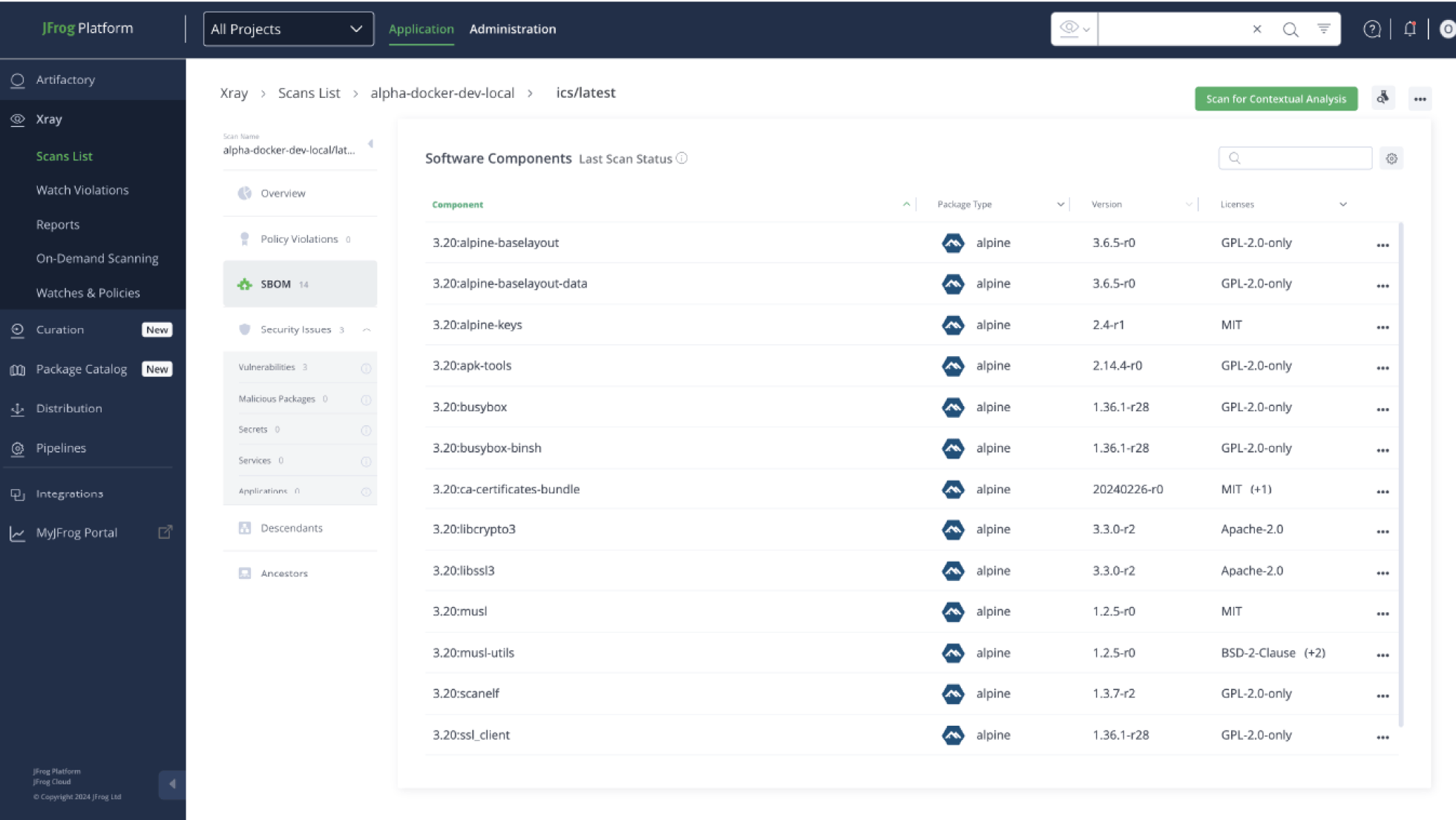Open the Policy Violations section
This screenshot has height=820, width=1456.
pyautogui.click(x=300, y=239)
